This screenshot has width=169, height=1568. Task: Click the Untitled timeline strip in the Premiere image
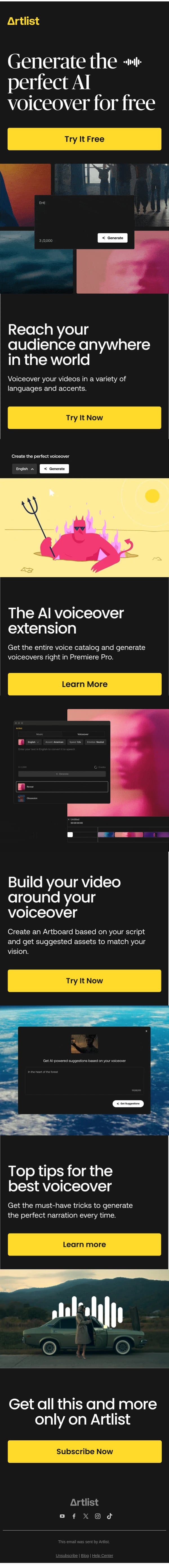[x=118, y=829]
